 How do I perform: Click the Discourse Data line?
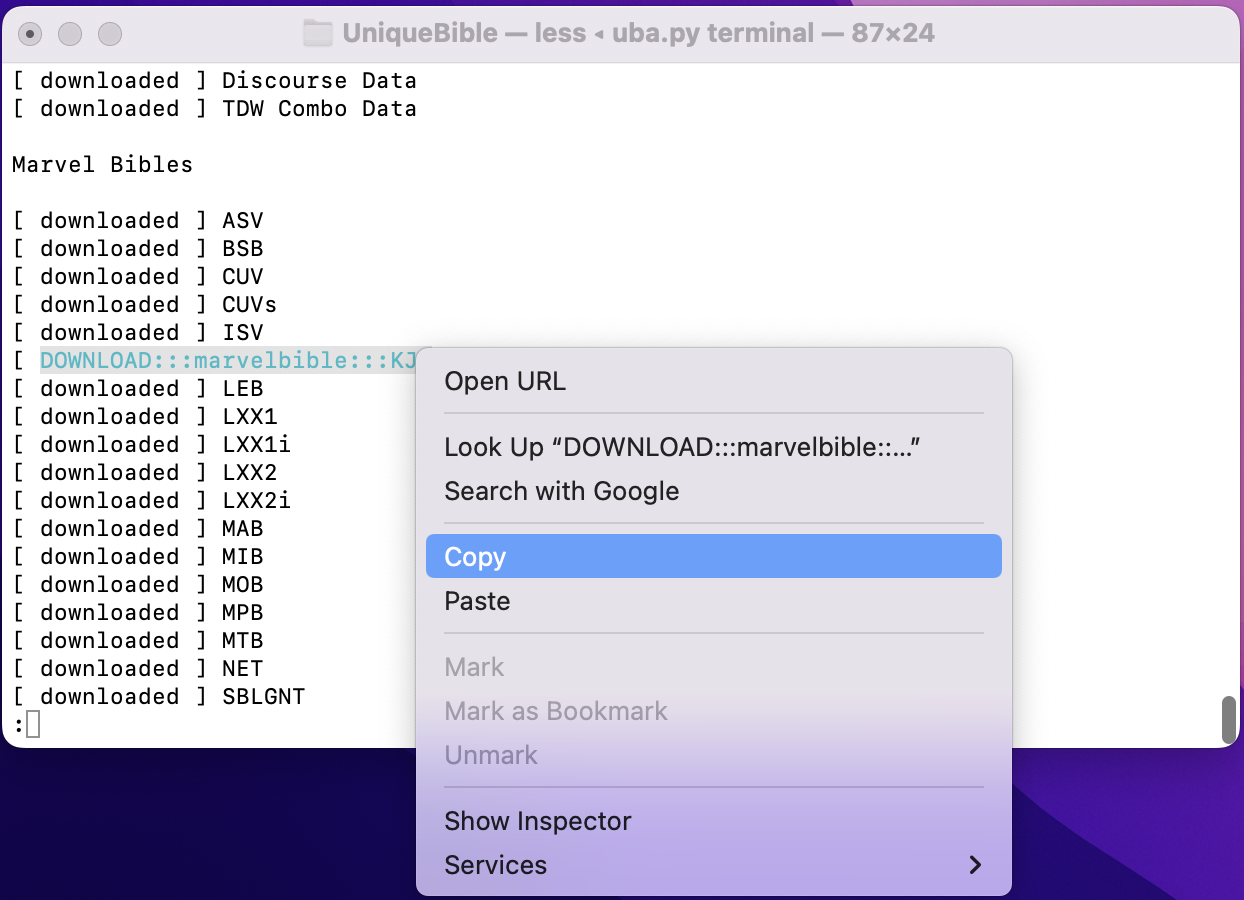(214, 80)
